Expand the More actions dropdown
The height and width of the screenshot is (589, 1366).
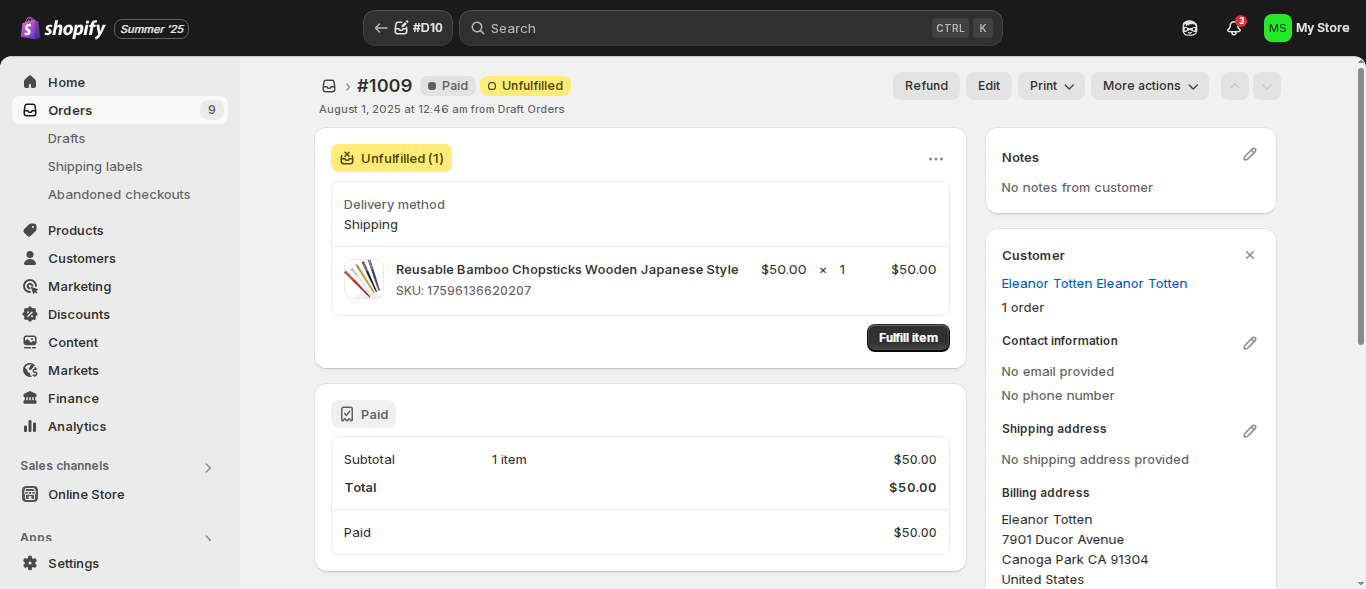coord(1150,86)
